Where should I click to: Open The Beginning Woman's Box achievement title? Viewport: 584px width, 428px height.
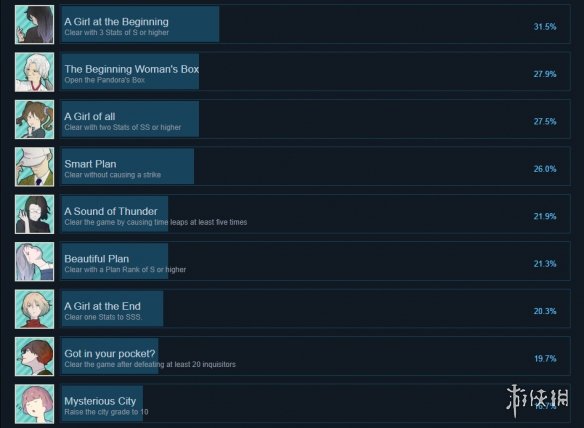[131, 69]
